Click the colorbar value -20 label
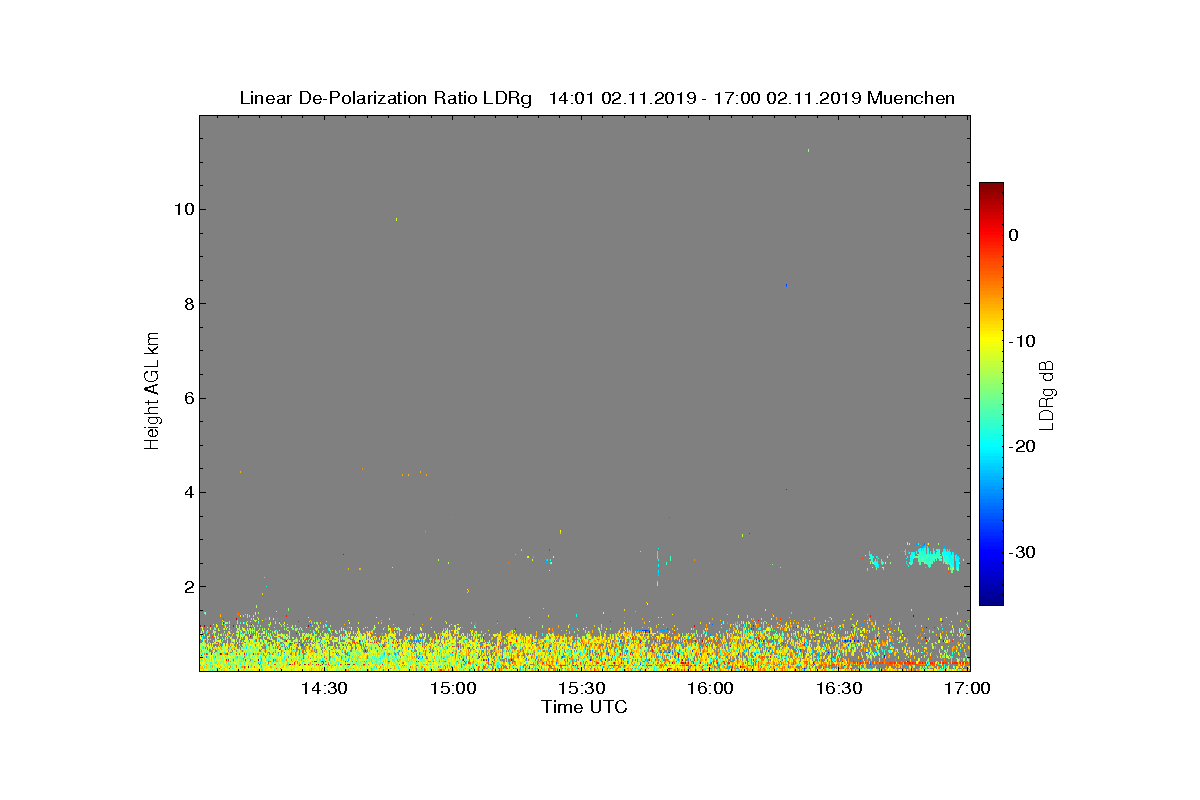The image size is (1200, 800). tap(1022, 446)
